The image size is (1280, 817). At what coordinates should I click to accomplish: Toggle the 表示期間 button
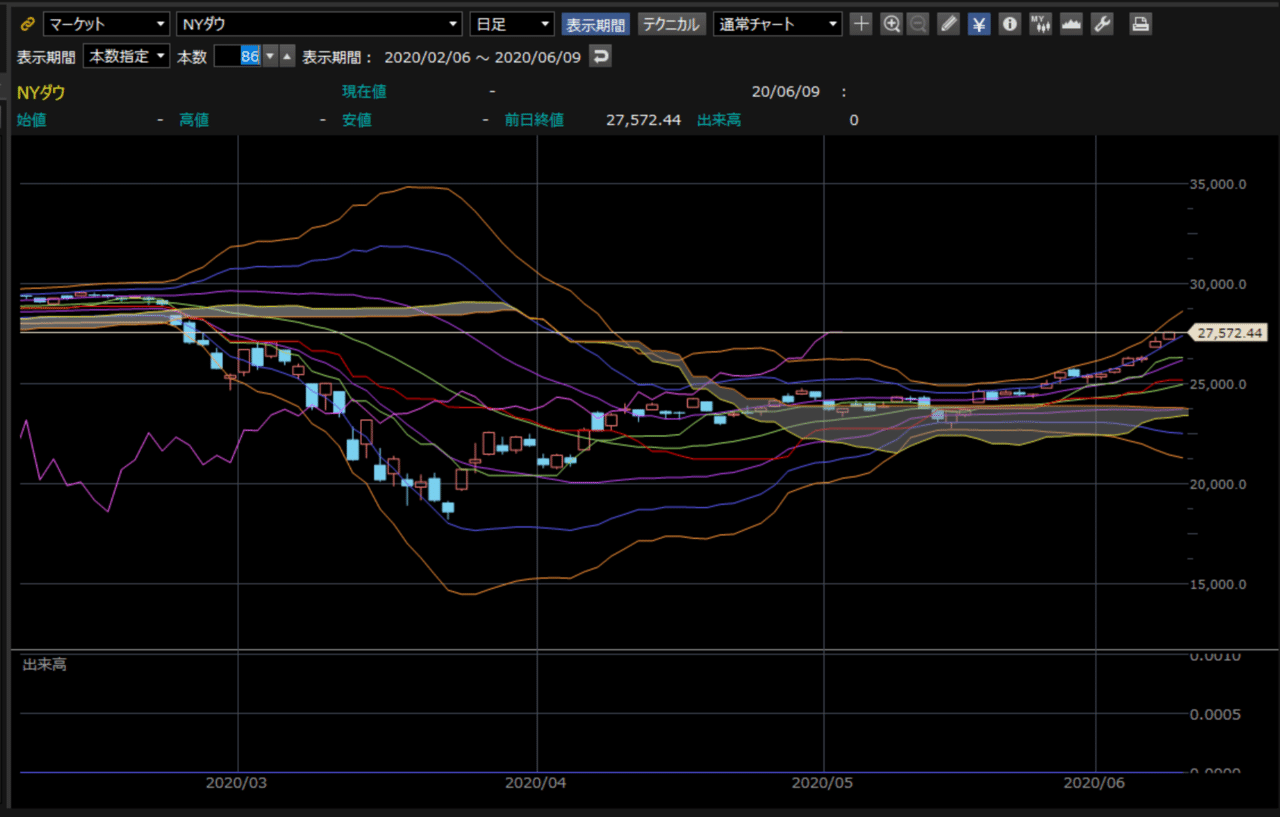click(x=595, y=24)
